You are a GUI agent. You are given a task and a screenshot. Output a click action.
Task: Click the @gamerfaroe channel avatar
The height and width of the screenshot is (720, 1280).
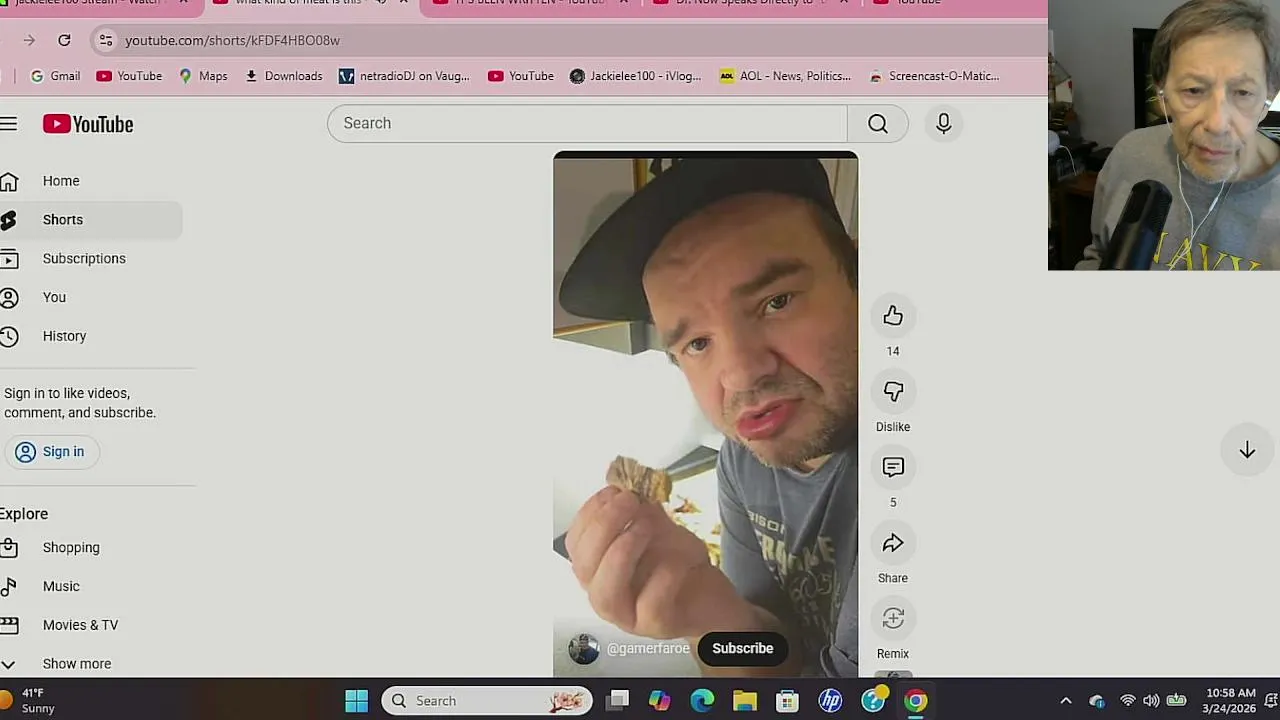pyautogui.click(x=584, y=649)
